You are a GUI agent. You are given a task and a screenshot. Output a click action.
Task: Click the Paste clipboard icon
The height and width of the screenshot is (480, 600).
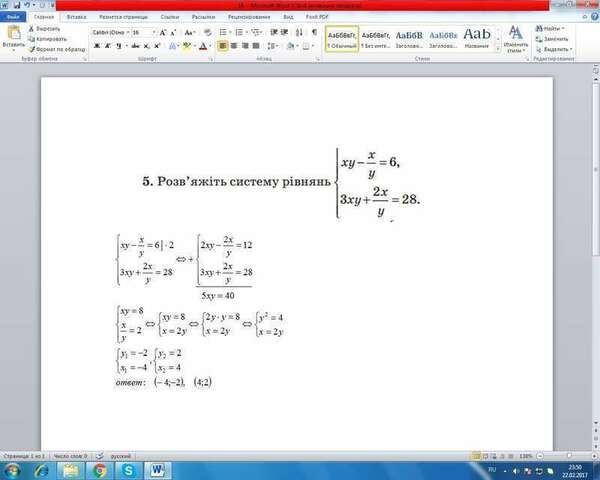14,33
